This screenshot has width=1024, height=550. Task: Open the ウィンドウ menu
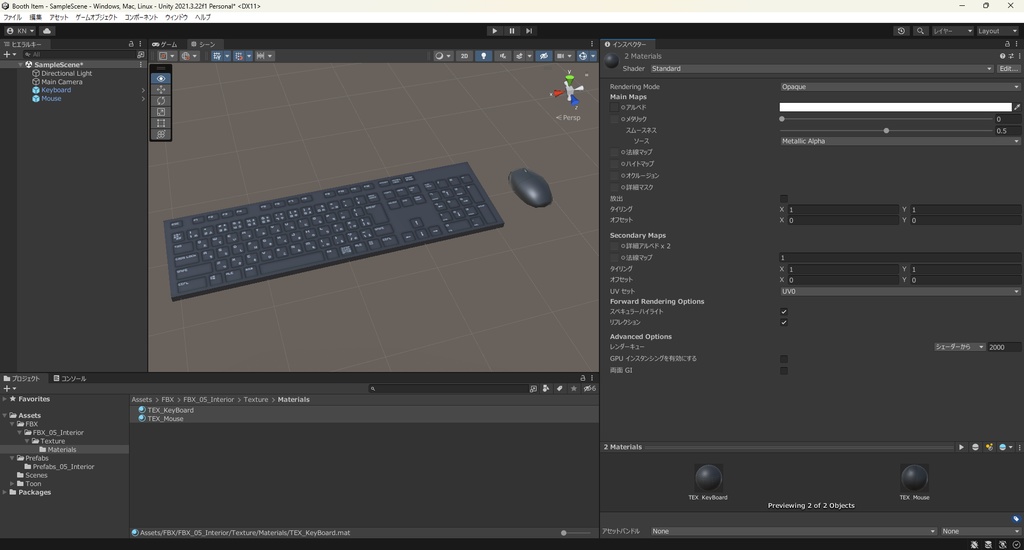176,17
